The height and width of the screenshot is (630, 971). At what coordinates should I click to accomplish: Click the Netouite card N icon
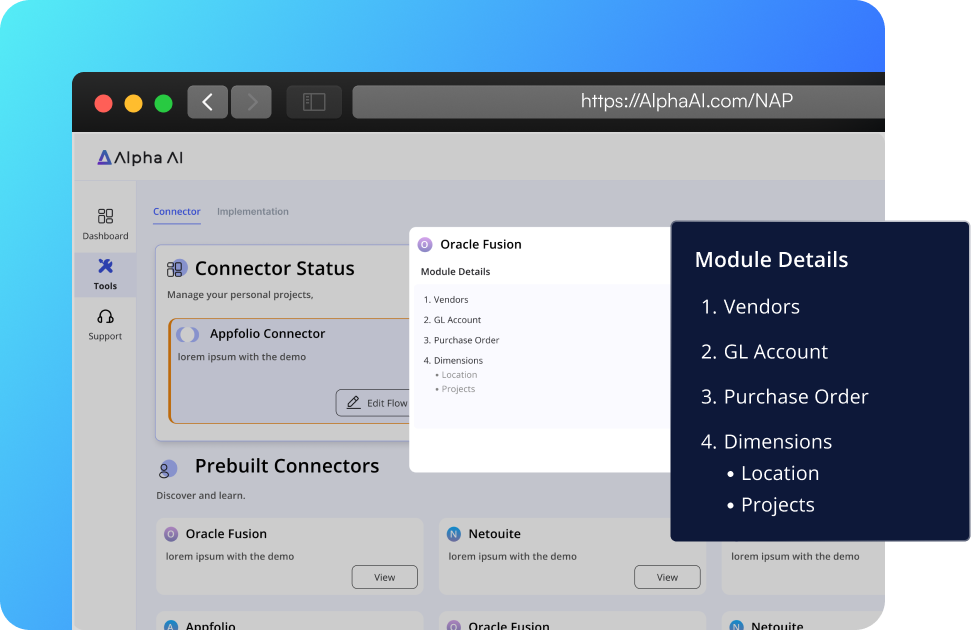(454, 534)
